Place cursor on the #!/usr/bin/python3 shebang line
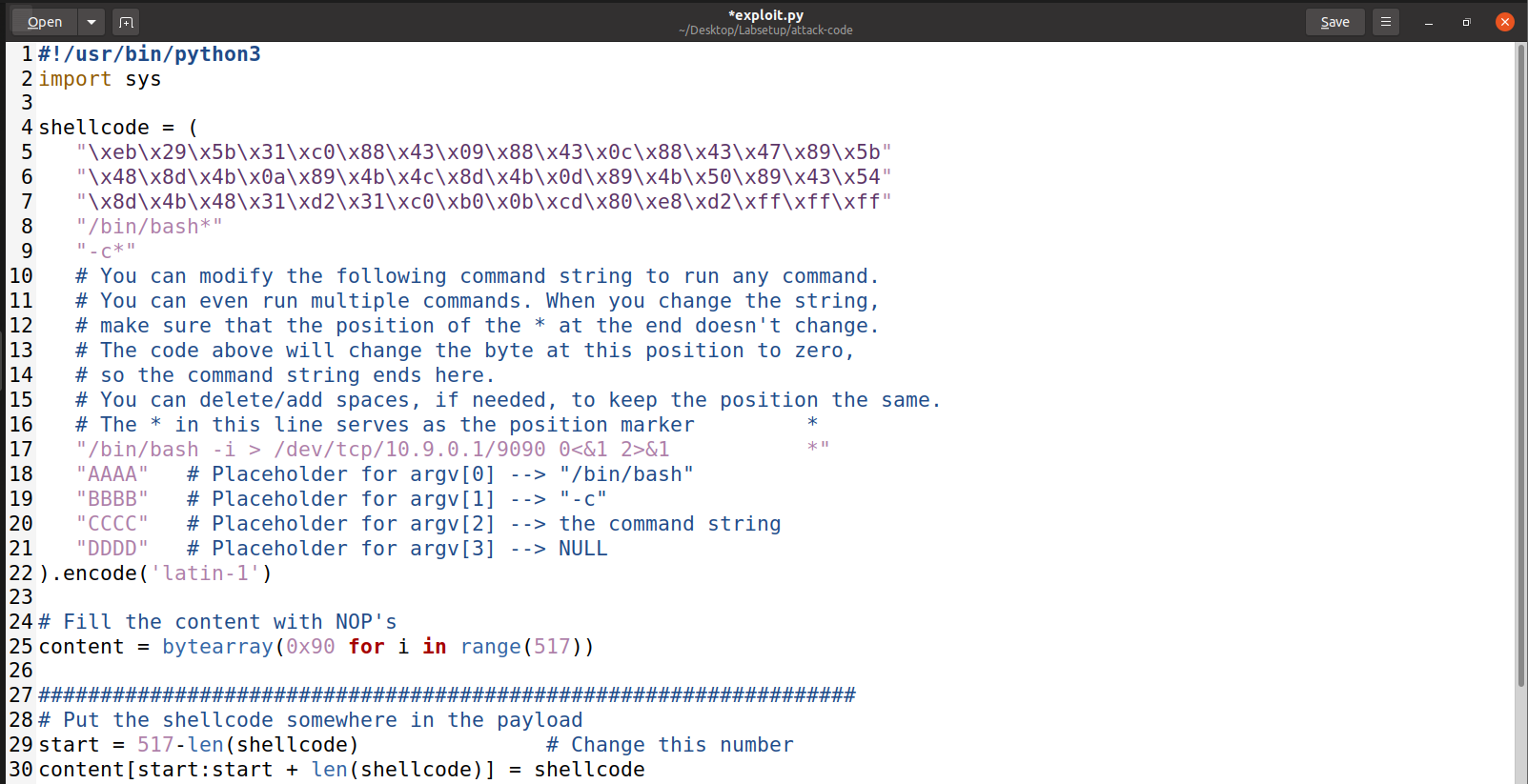Image resolution: width=1528 pixels, height=784 pixels. [150, 54]
